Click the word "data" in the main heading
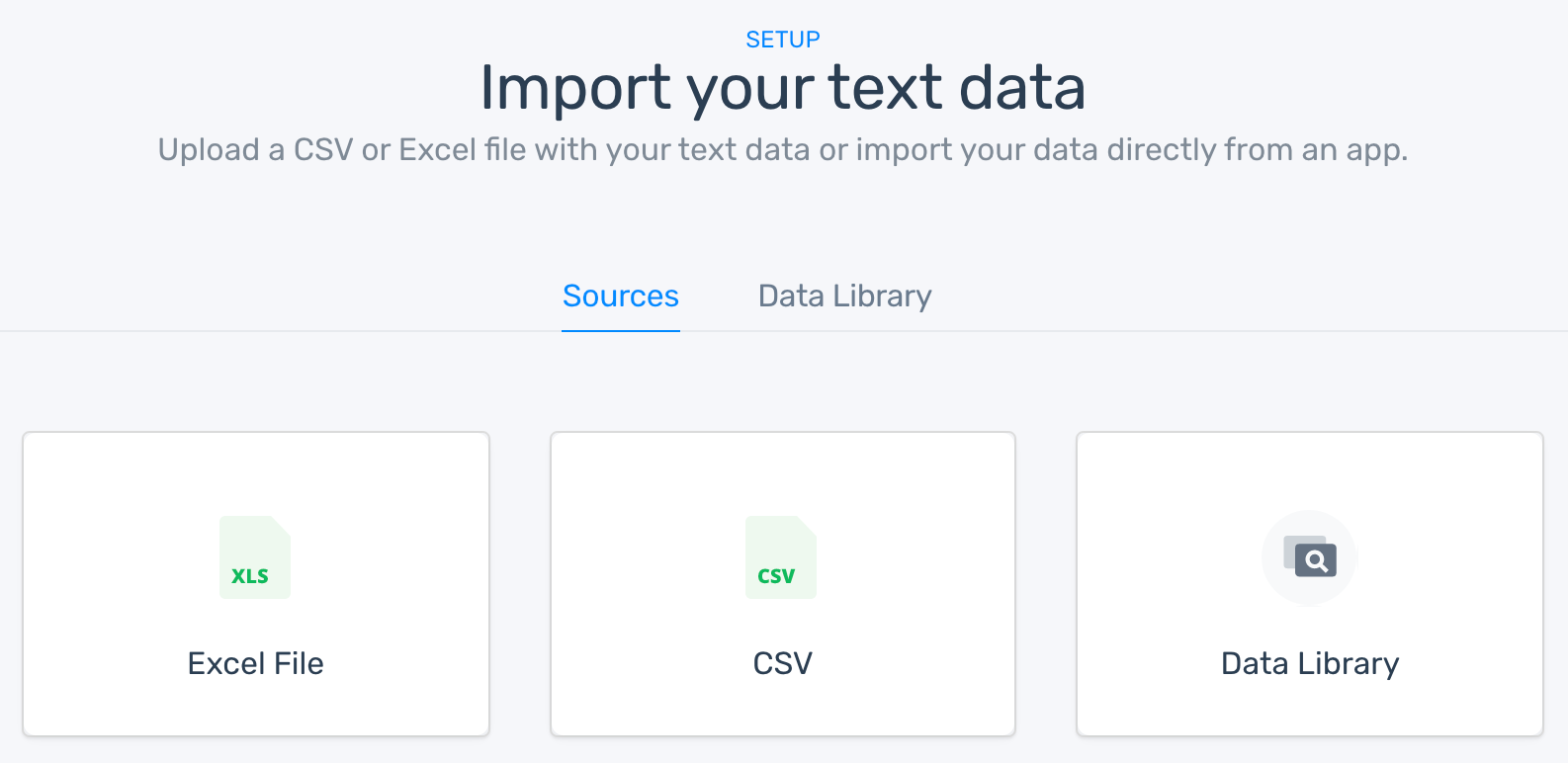 [1022, 87]
